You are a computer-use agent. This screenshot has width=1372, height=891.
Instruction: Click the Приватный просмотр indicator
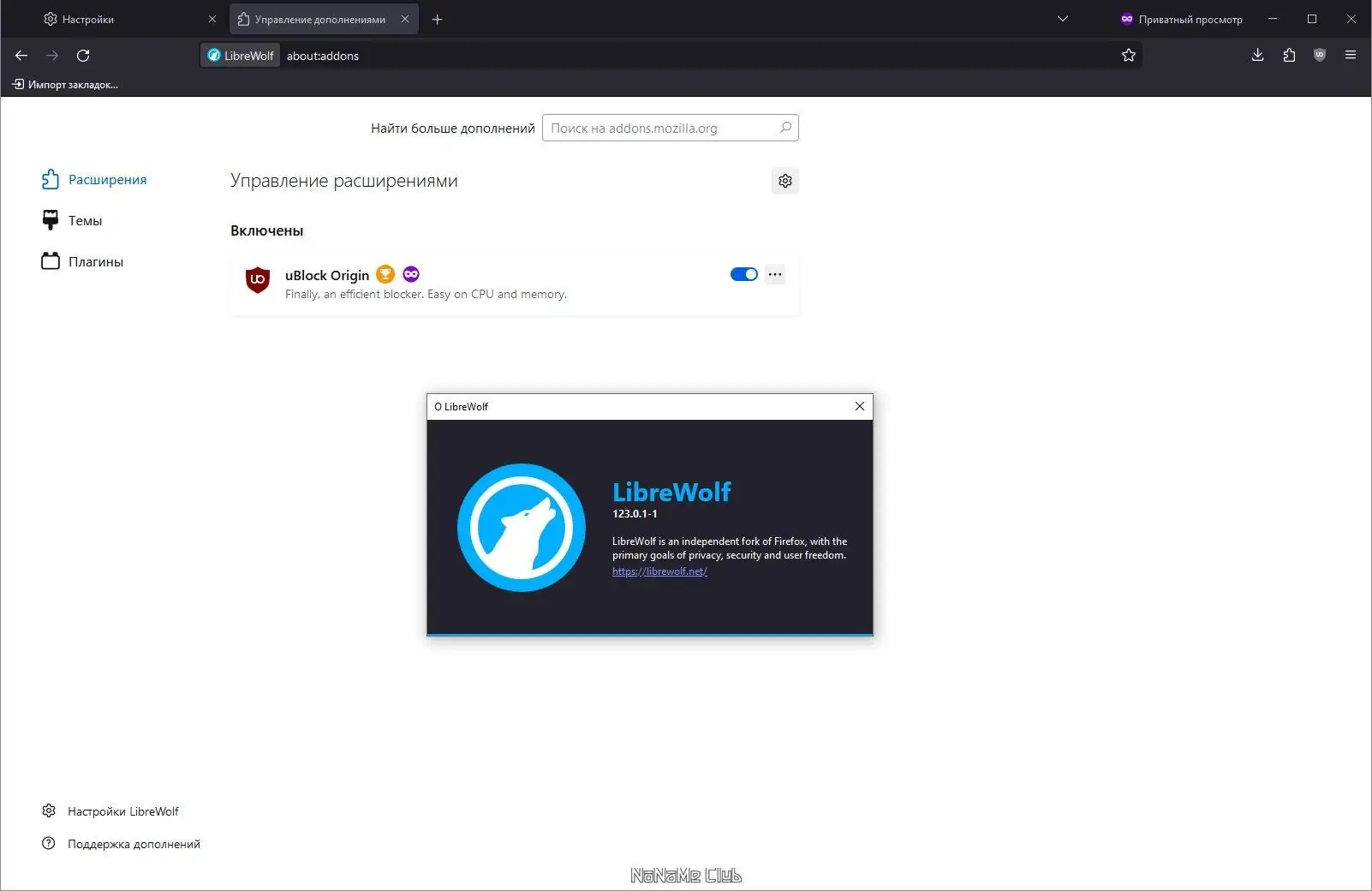tap(1182, 19)
